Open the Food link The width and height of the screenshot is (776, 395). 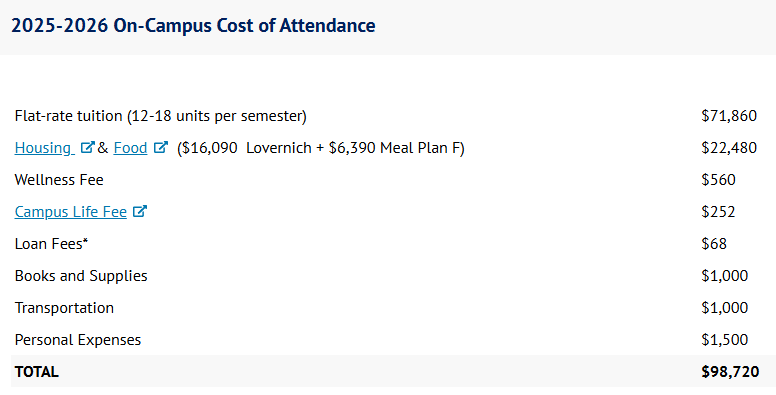pos(130,148)
